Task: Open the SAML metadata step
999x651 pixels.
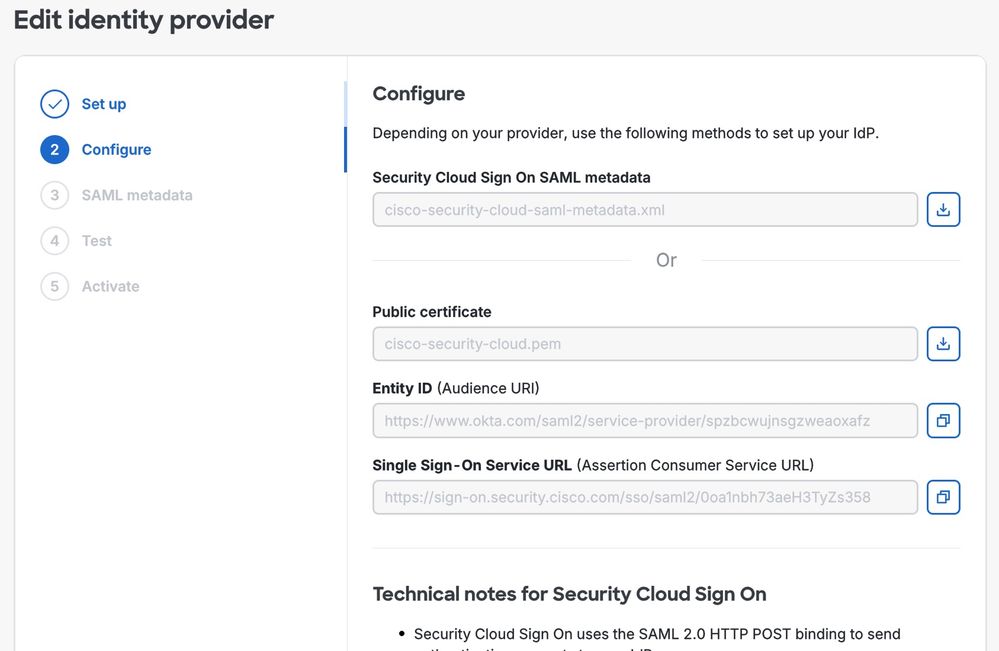Action: (x=137, y=195)
